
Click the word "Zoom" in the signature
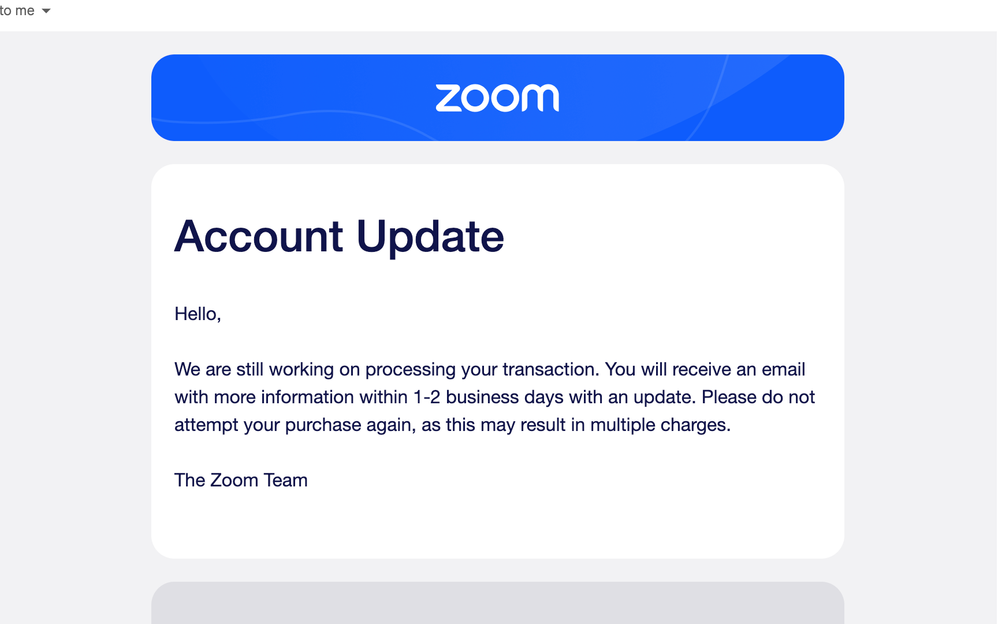(234, 480)
